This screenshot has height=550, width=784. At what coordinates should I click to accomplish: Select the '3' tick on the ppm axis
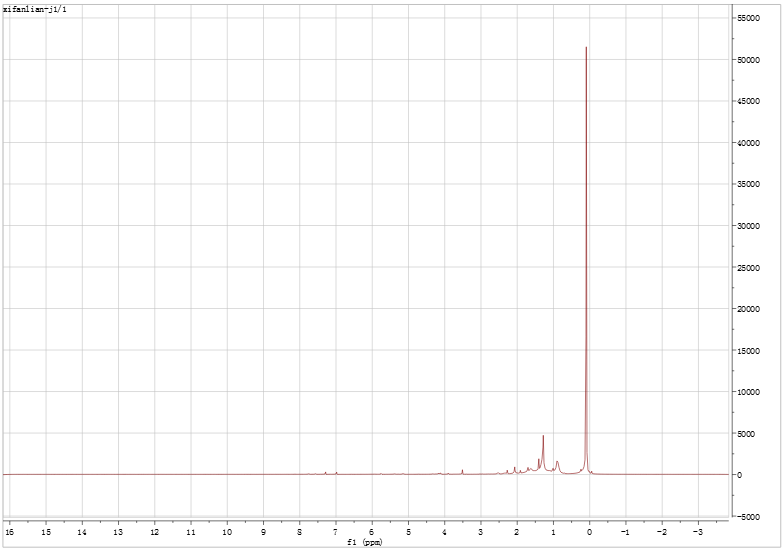480,532
